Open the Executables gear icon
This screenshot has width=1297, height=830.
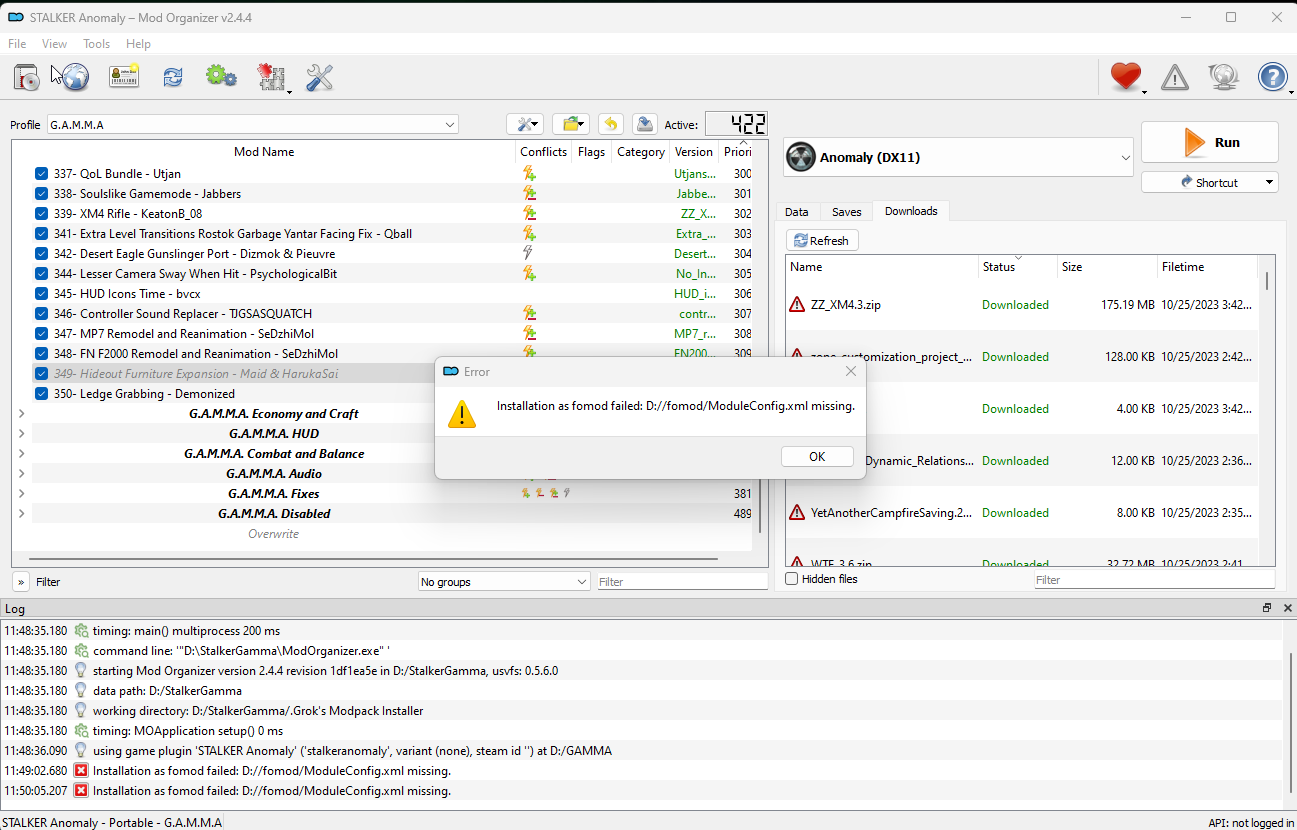[x=221, y=77]
